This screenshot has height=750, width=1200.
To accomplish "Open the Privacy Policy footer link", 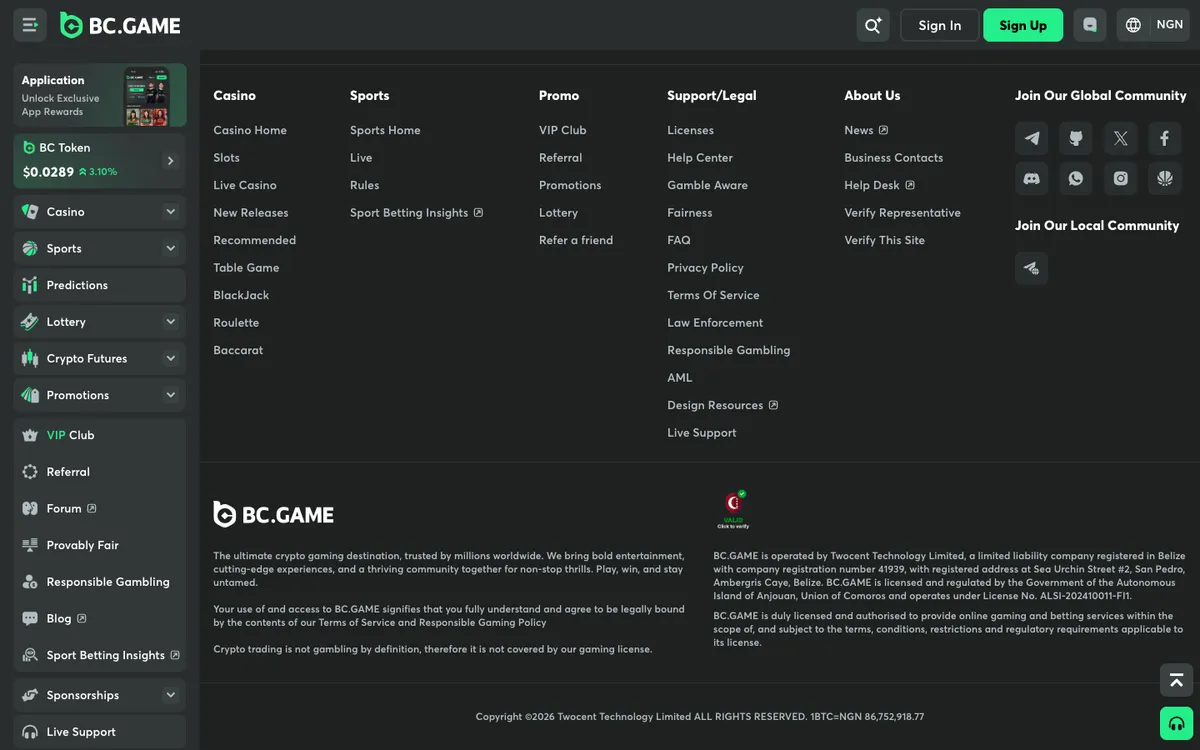I will click(705, 268).
